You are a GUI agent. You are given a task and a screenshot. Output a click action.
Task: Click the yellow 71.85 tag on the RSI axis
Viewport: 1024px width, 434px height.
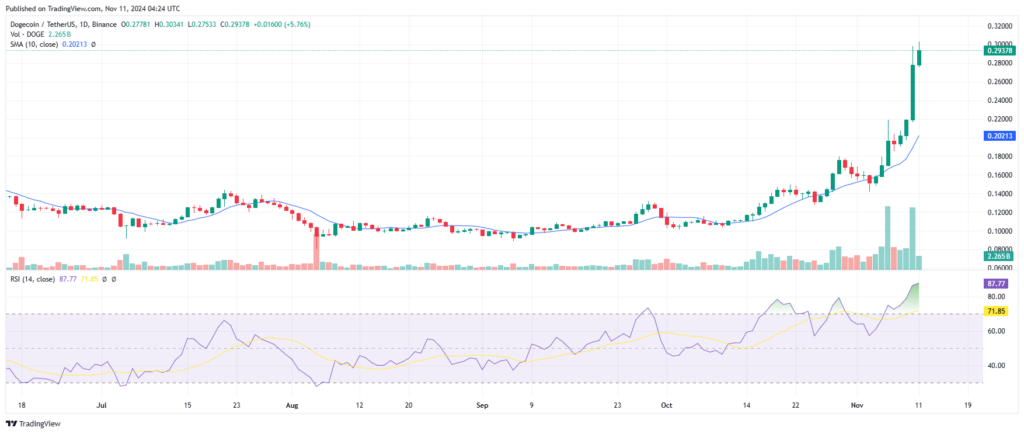click(996, 312)
